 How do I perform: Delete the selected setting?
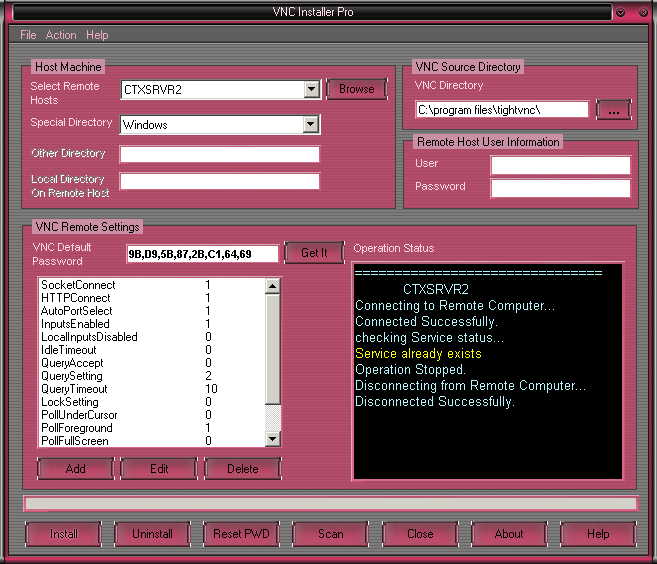pyautogui.click(x=242, y=468)
